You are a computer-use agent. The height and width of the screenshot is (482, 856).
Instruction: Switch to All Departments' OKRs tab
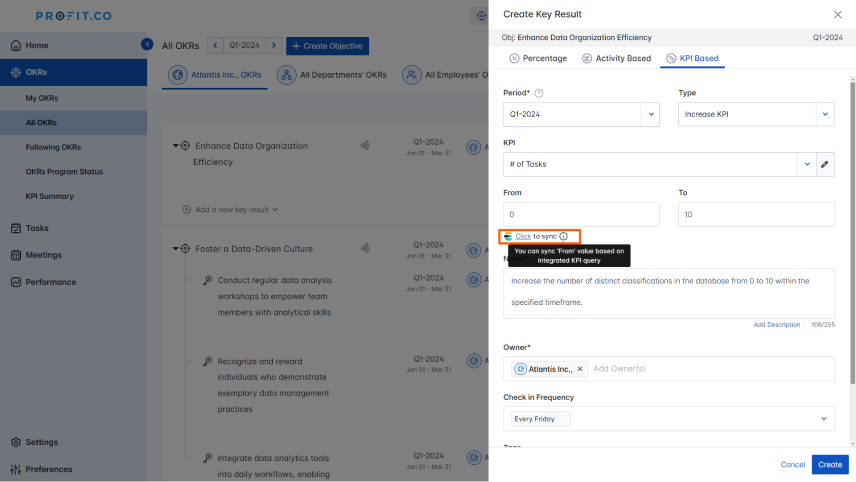[x=332, y=75]
